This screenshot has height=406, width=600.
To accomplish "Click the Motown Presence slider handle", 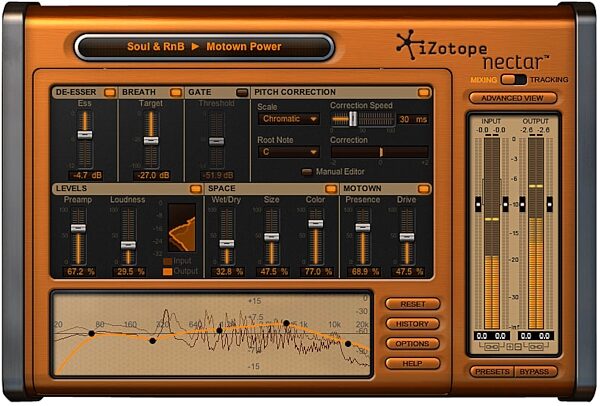I will click(363, 228).
